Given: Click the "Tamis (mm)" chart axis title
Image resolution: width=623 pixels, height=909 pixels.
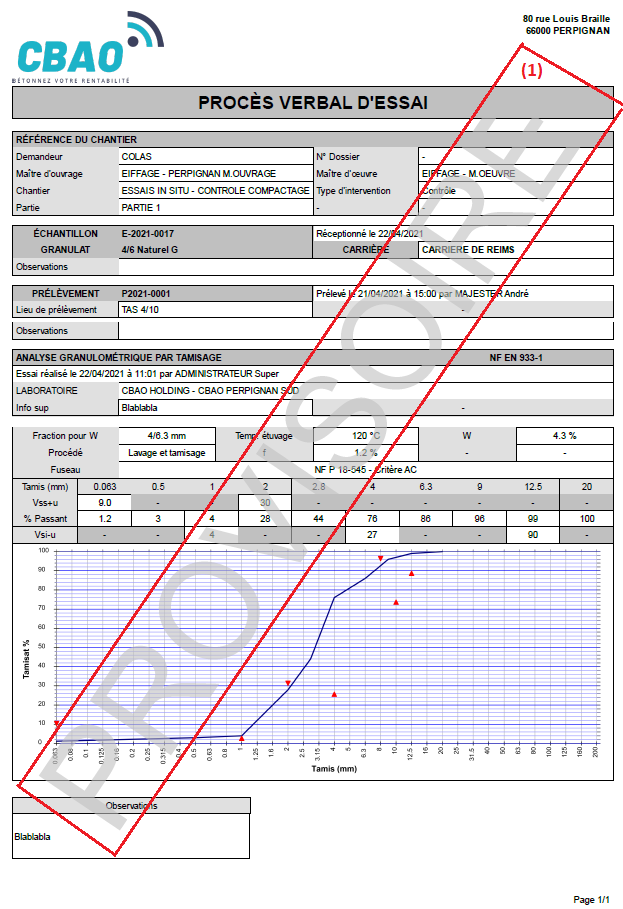Looking at the screenshot, I should click(334, 769).
